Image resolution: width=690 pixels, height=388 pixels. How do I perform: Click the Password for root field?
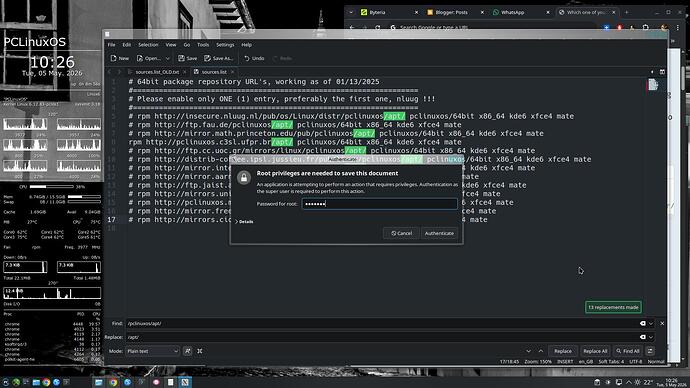[x=379, y=204]
